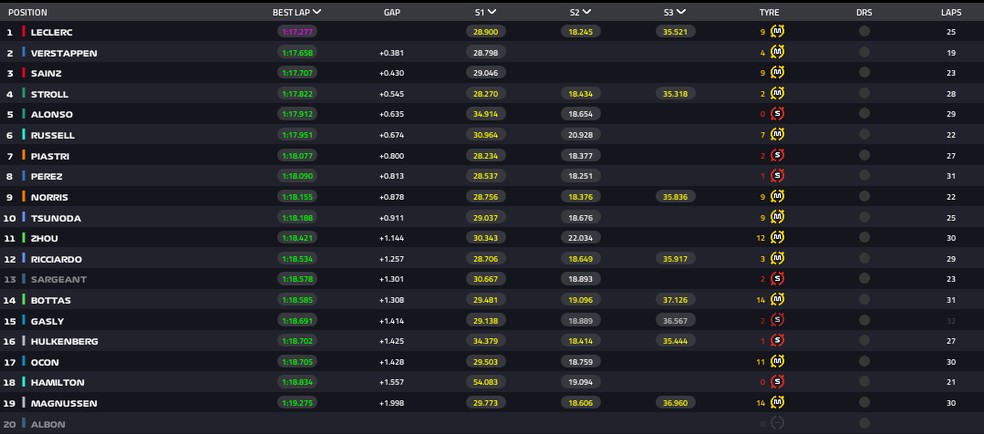Click Gasly's S3 time 36.567
The image size is (984, 434).
tap(675, 320)
